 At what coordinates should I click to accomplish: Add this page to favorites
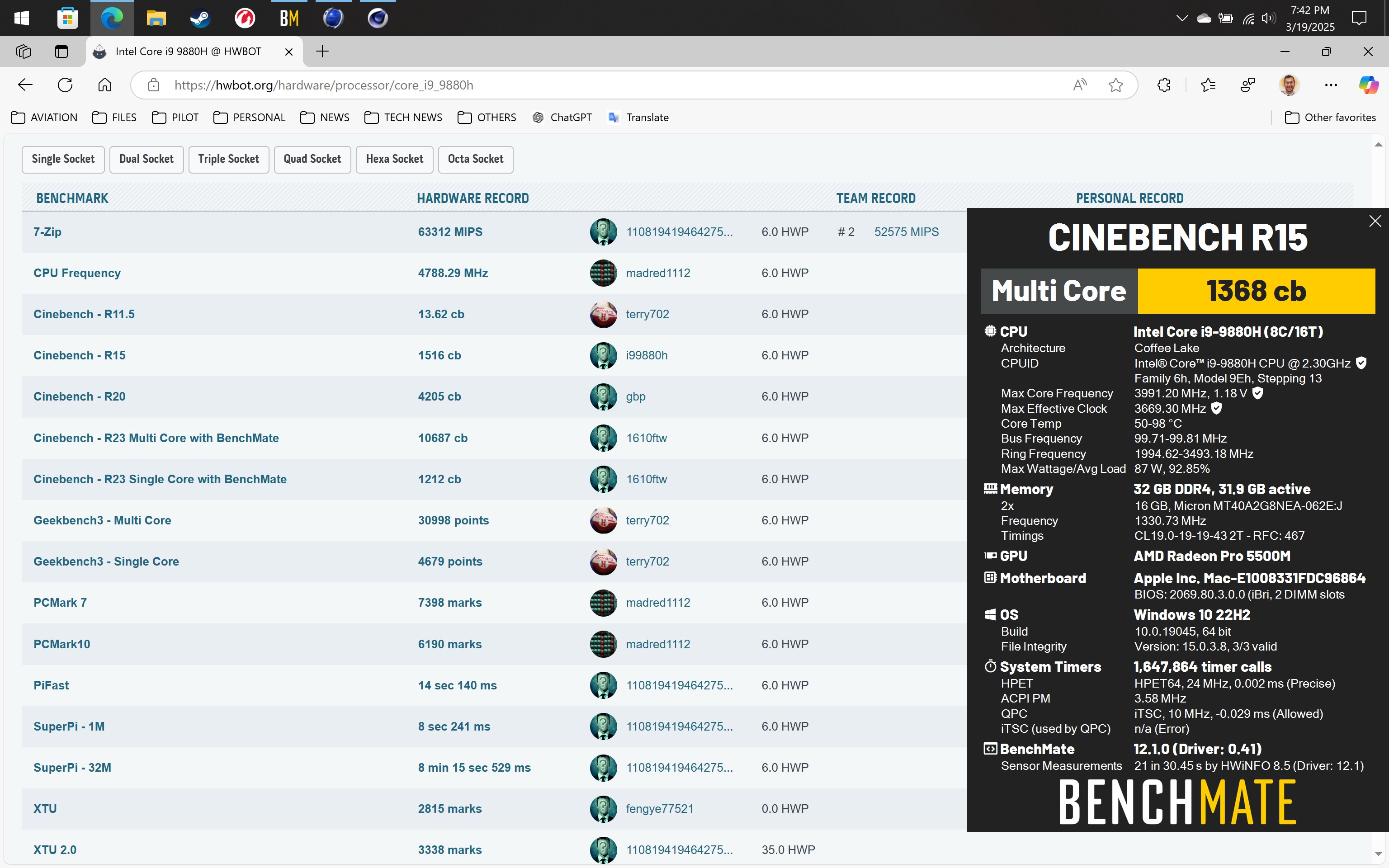(1116, 85)
